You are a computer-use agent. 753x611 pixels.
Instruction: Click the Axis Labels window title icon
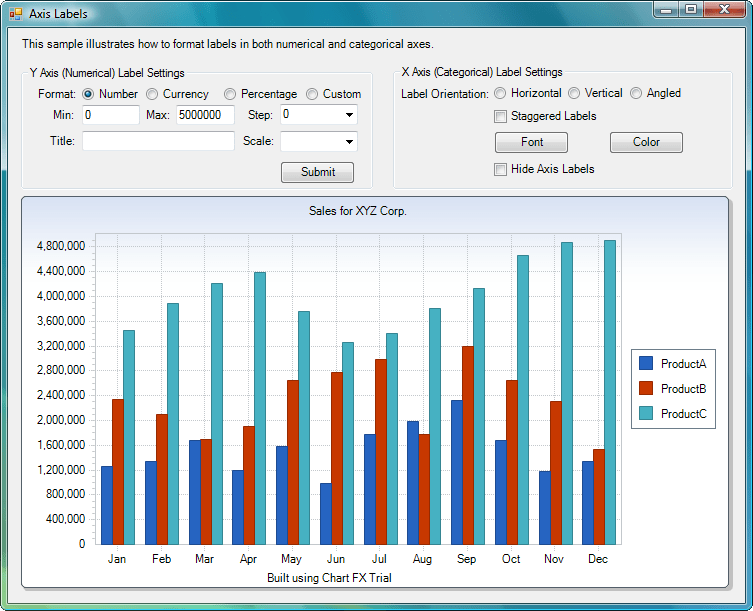[x=15, y=14]
